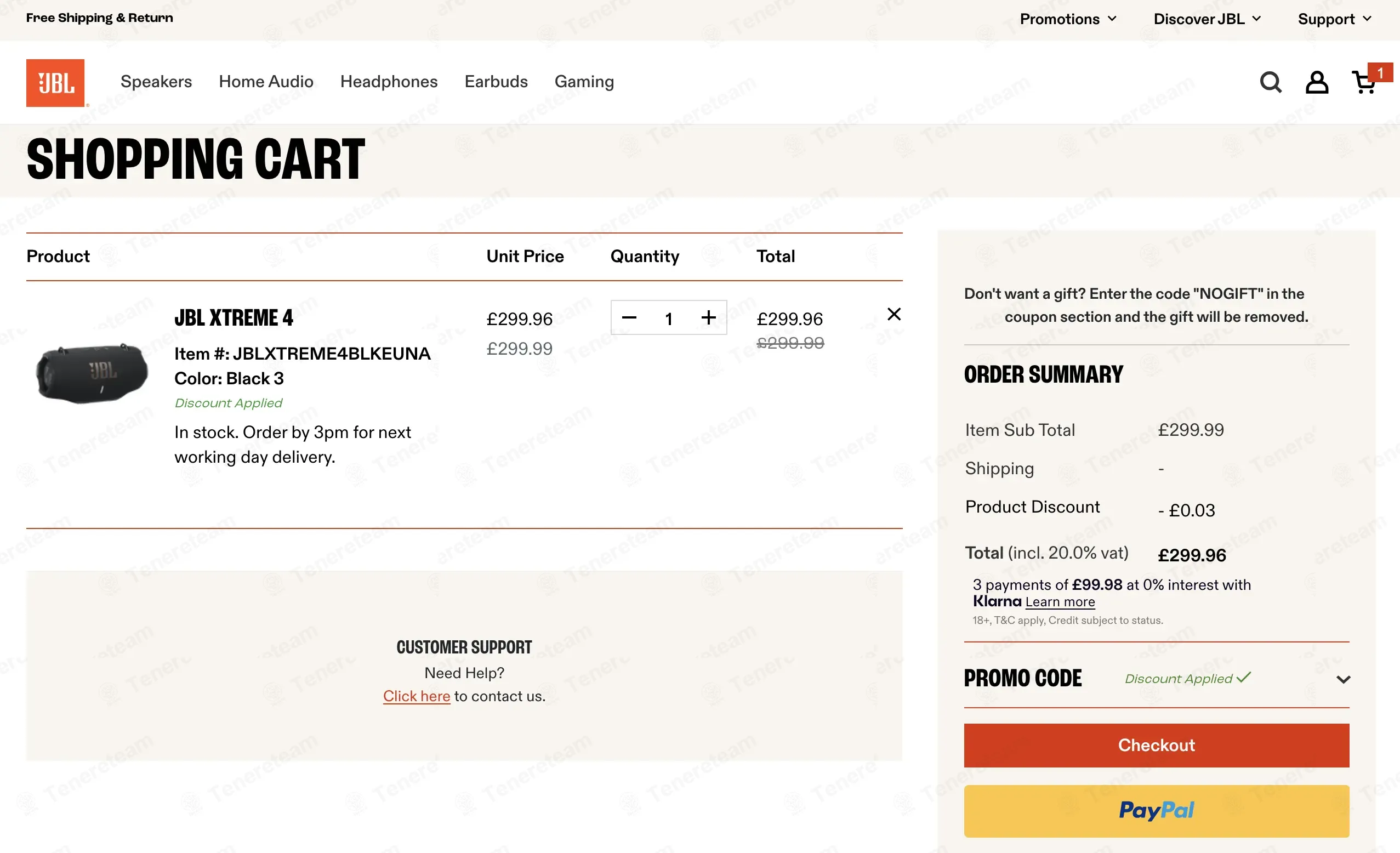Viewport: 1400px width, 853px height.
Task: Click the quantity value field
Action: click(669, 319)
